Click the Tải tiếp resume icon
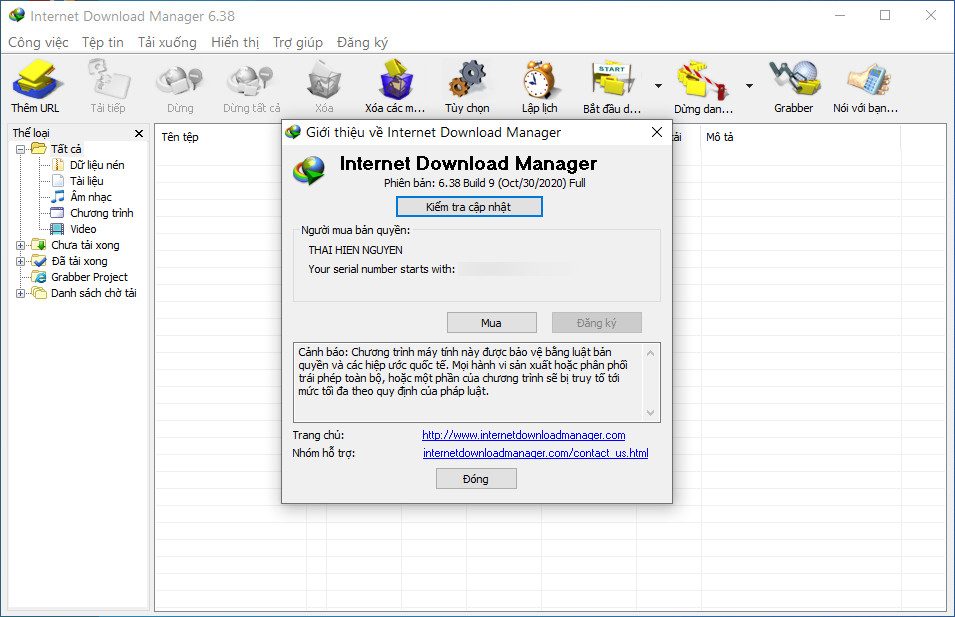The image size is (955, 617). (108, 79)
